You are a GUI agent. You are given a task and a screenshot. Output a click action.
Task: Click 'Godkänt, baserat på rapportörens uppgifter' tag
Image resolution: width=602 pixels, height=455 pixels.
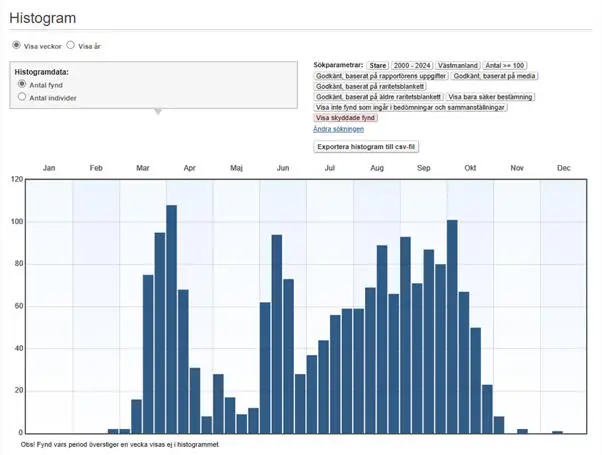[x=380, y=76]
